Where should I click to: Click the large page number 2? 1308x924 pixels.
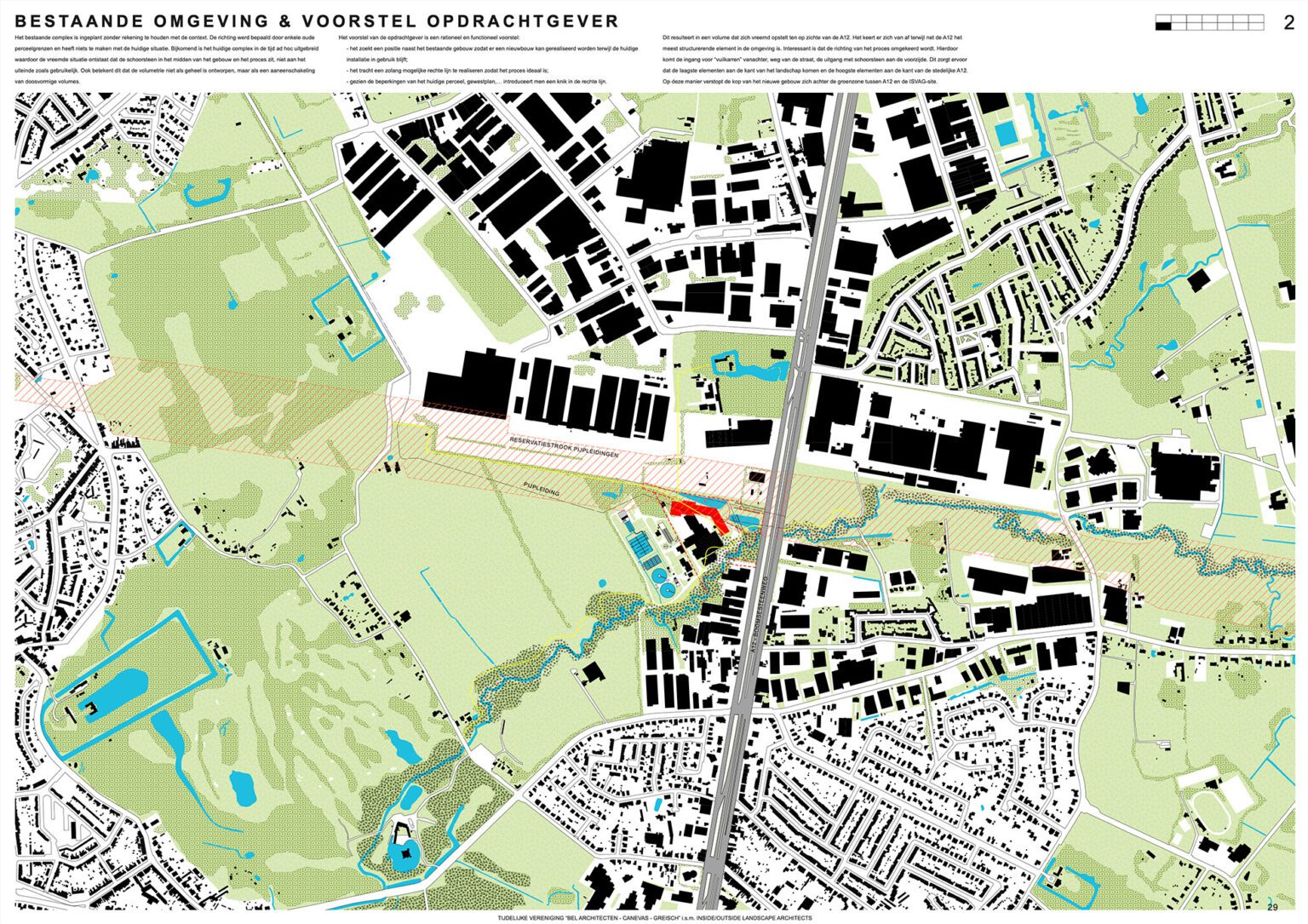[1288, 23]
